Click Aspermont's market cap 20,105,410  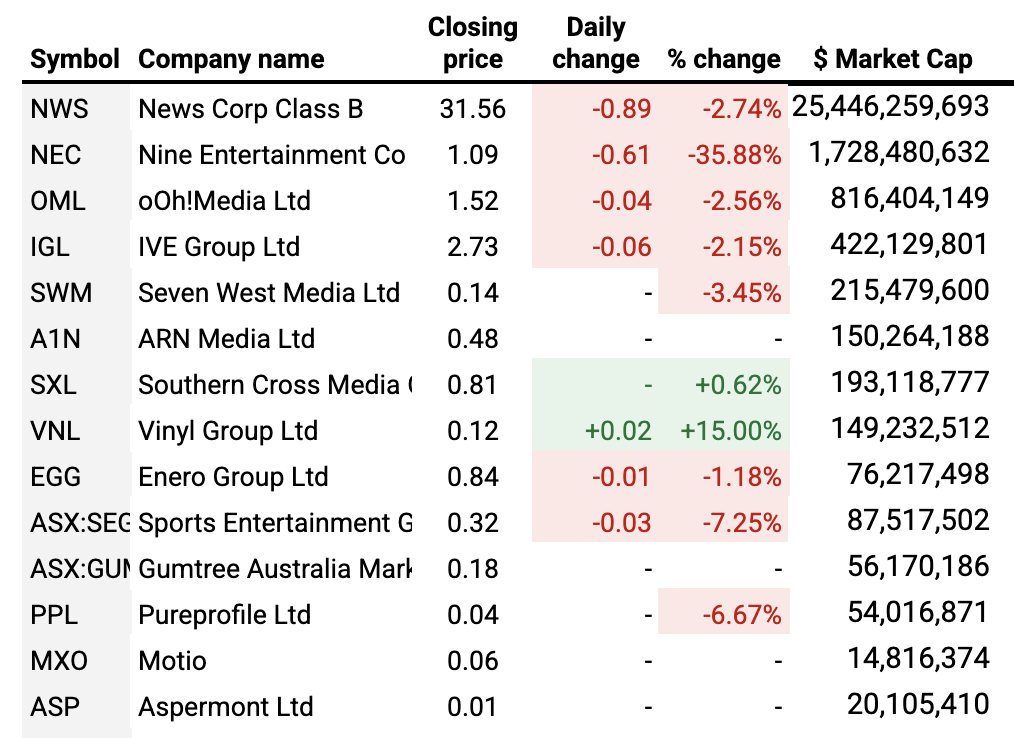918,707
